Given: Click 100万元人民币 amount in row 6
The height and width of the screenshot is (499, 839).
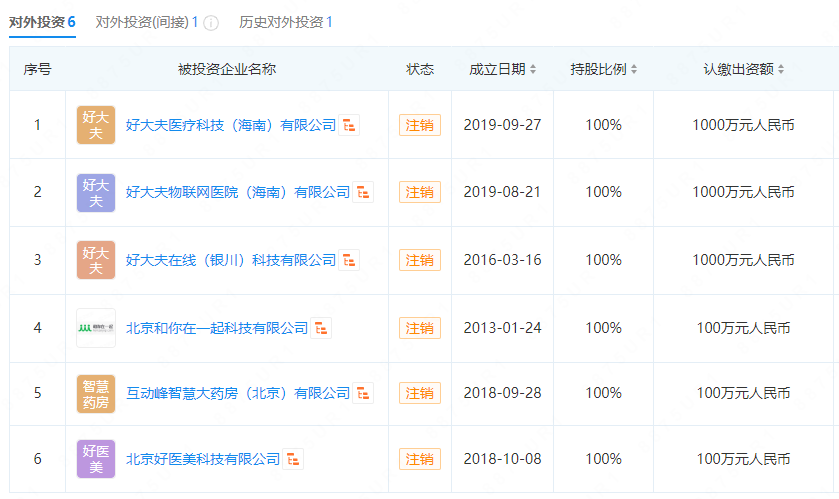Looking at the screenshot, I should (743, 459).
